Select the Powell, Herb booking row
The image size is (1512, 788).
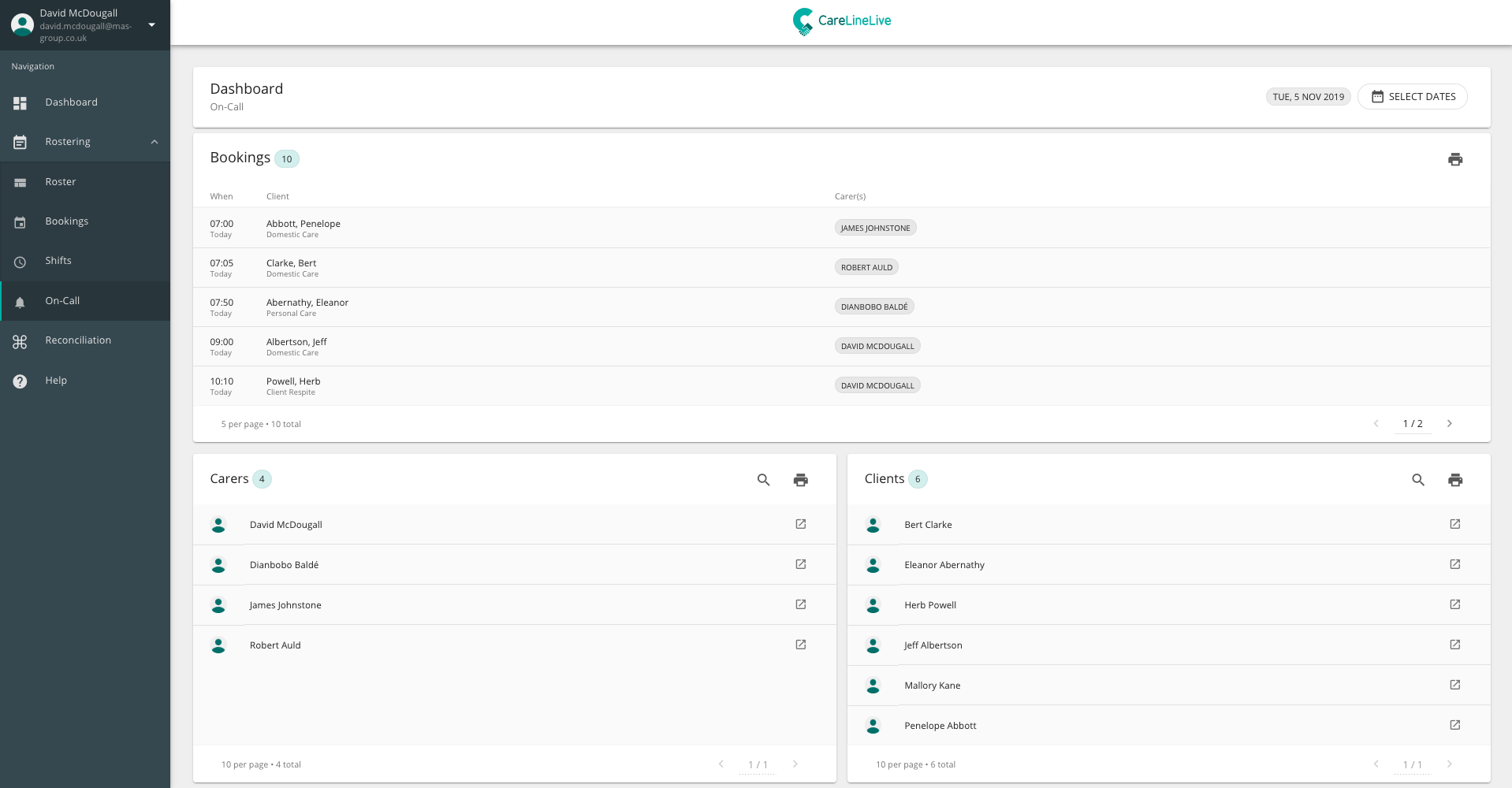(842, 386)
